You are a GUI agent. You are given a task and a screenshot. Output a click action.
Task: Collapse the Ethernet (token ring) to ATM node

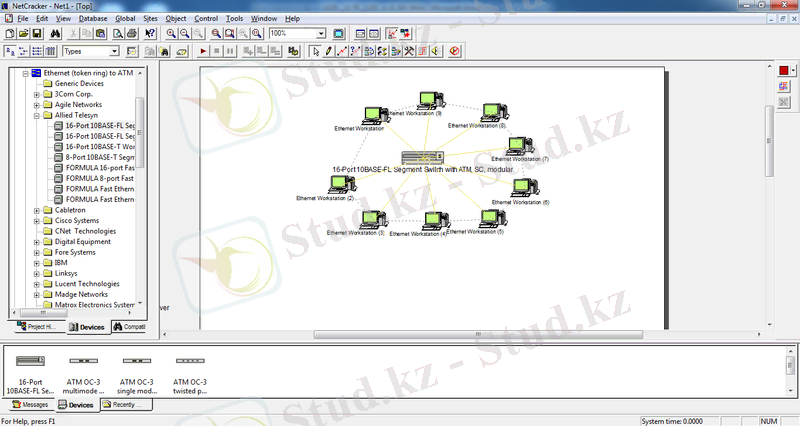(25, 73)
